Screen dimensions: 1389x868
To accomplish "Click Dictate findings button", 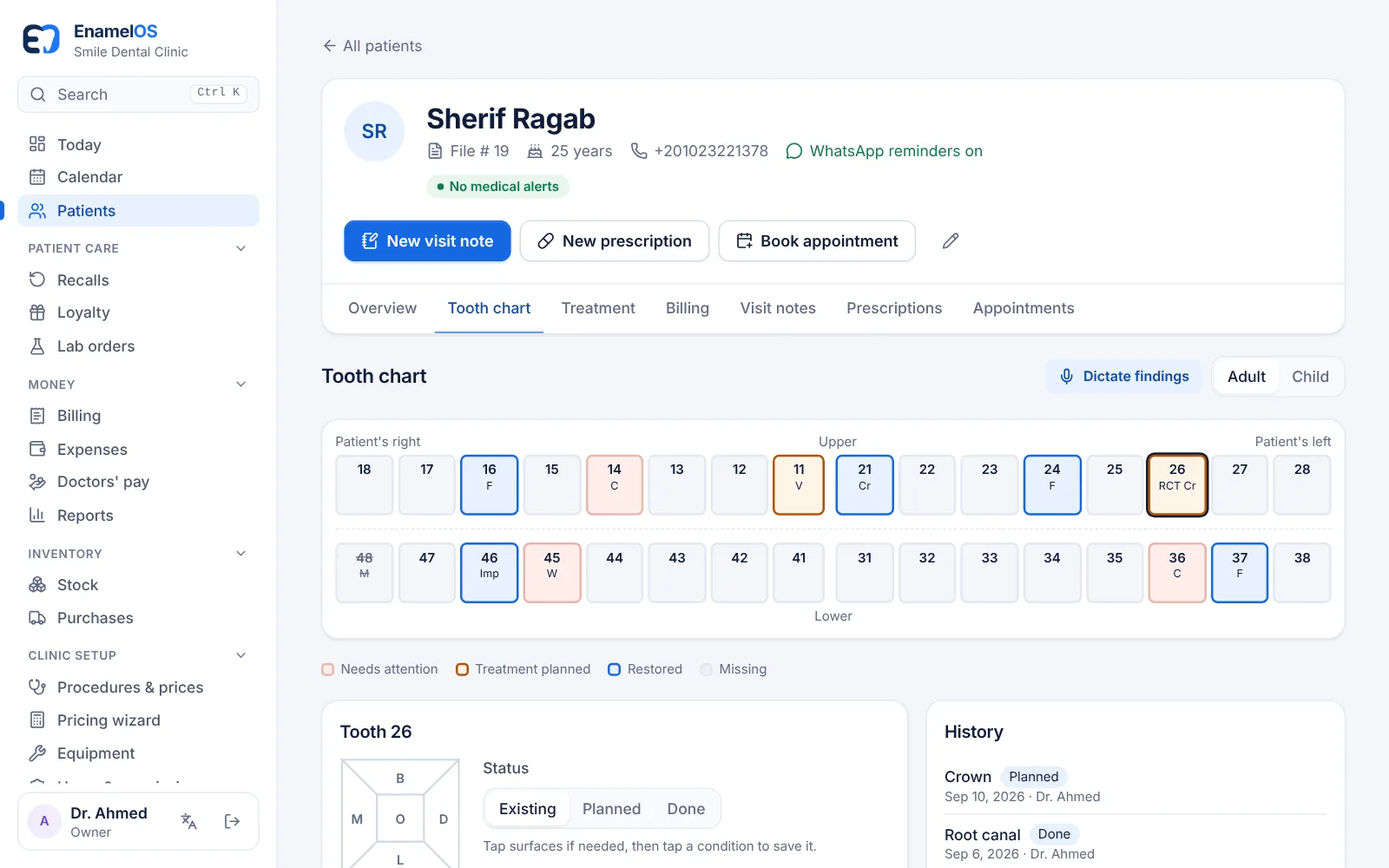I will click(x=1124, y=377).
